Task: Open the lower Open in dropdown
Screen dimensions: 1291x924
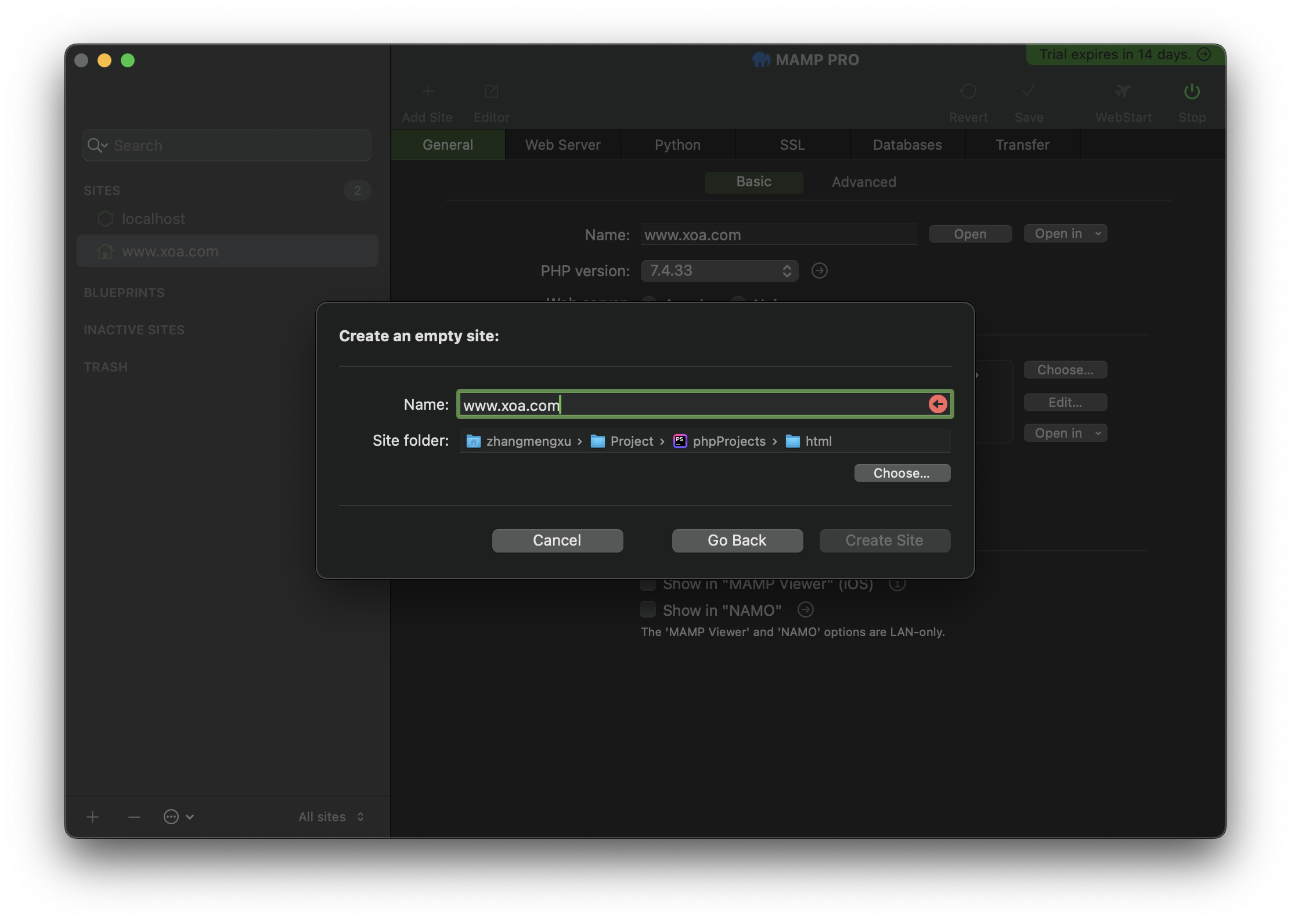Action: coord(1065,433)
